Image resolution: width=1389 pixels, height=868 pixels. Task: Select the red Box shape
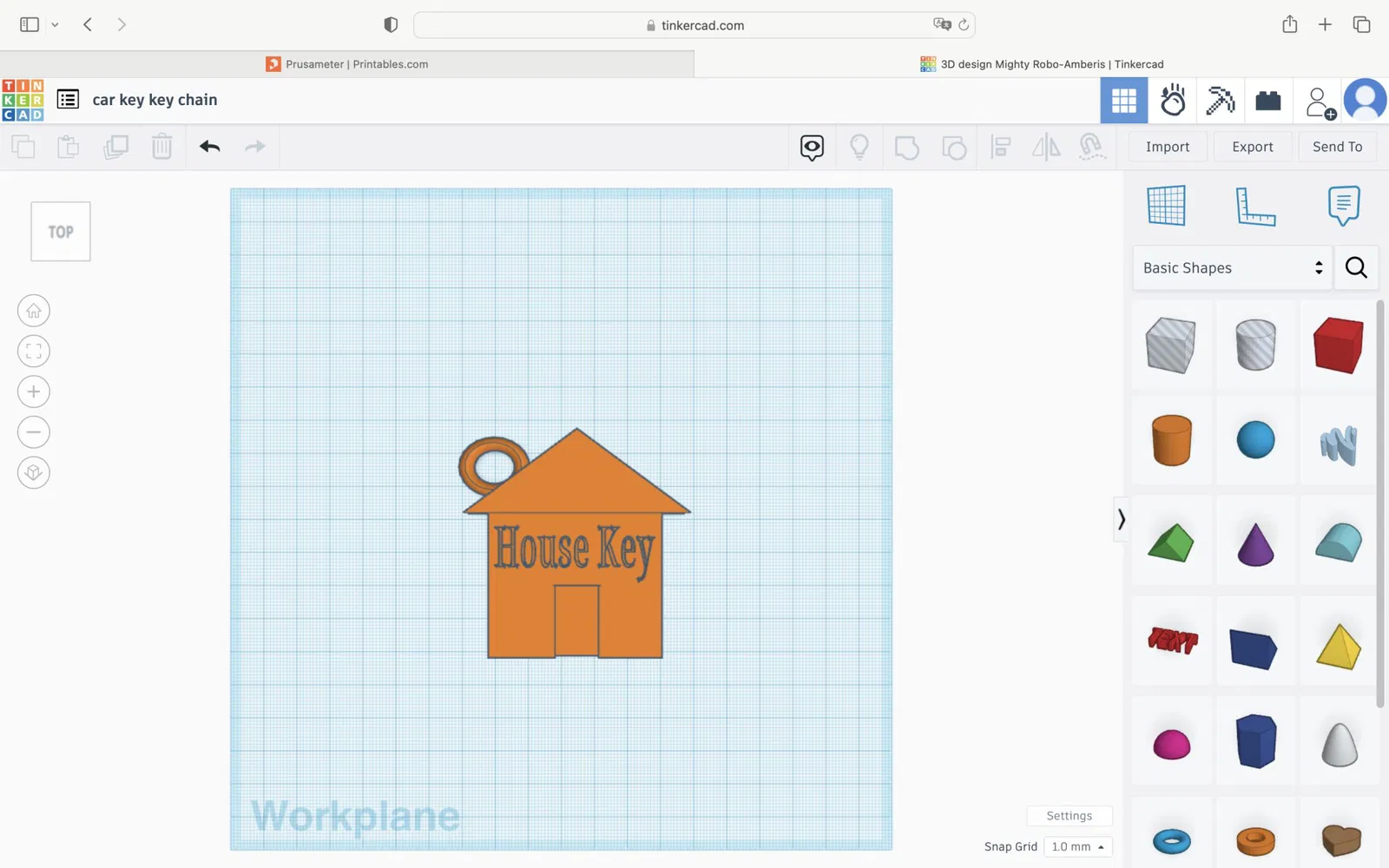[1339, 345]
